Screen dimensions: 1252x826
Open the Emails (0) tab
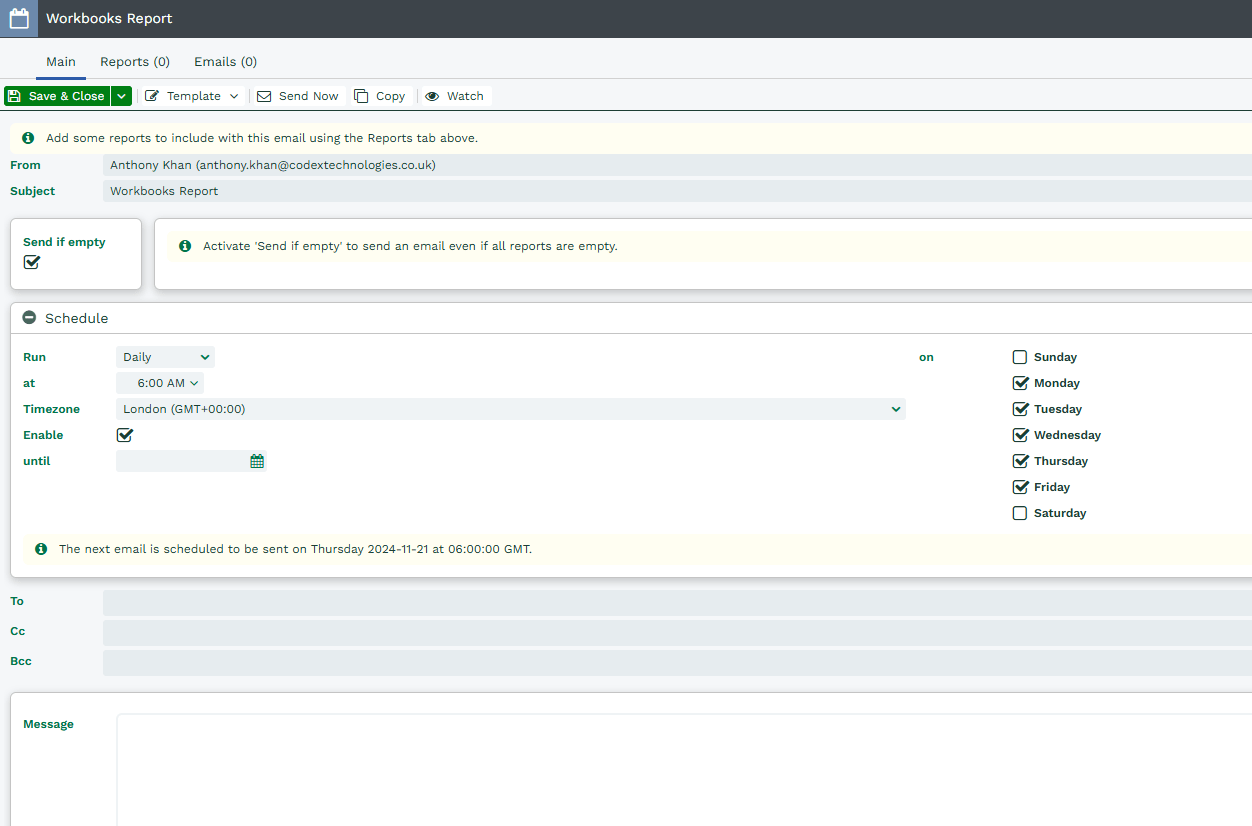pyautogui.click(x=226, y=62)
